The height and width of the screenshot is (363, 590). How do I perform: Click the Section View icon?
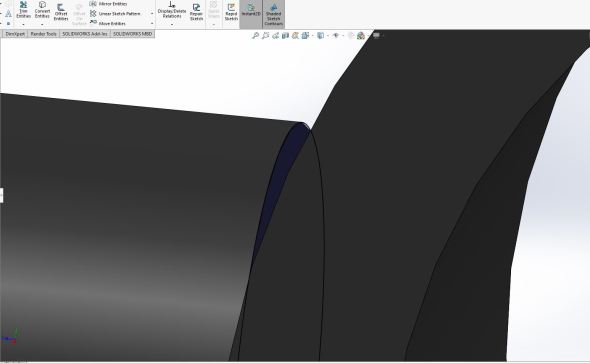[x=285, y=35]
